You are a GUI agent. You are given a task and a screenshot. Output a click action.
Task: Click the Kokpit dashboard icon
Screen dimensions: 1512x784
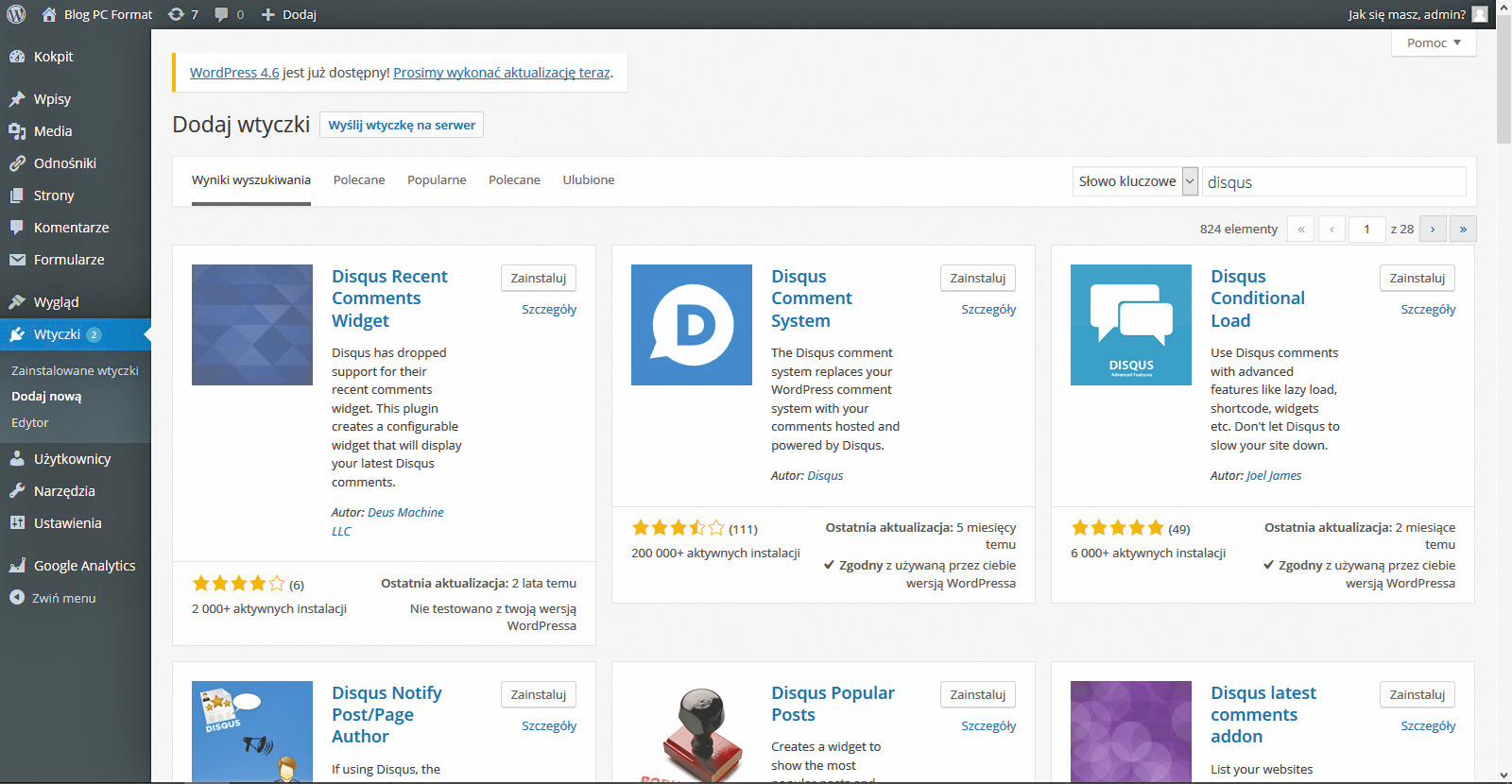(17, 57)
